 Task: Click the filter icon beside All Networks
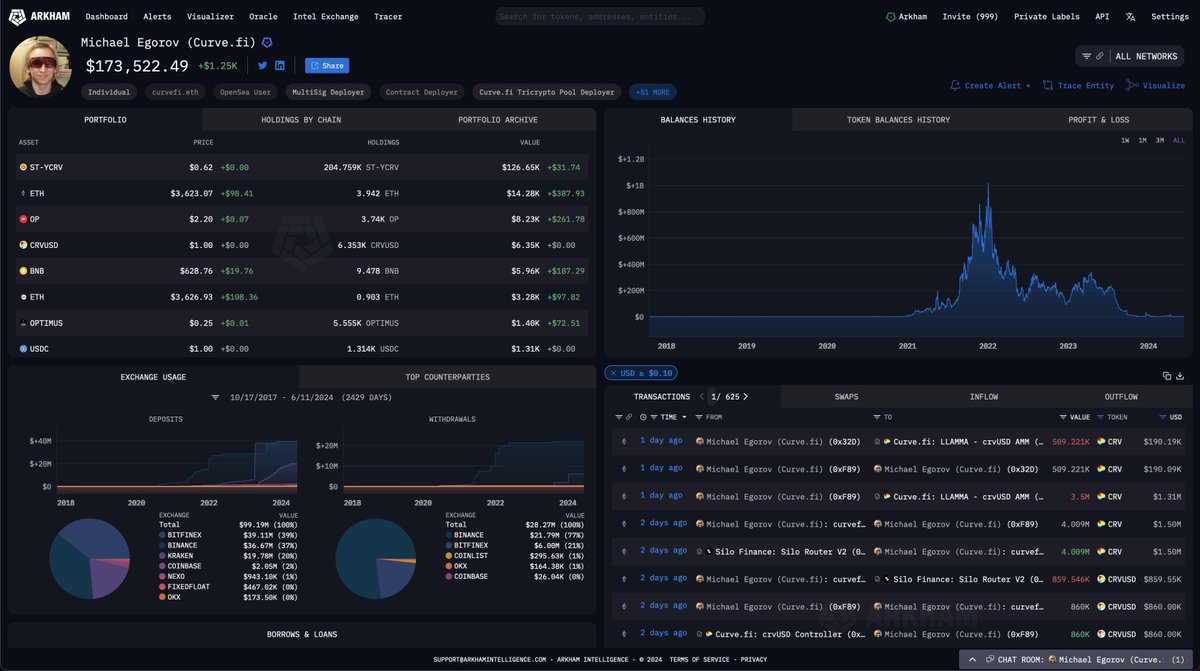[x=1087, y=57]
